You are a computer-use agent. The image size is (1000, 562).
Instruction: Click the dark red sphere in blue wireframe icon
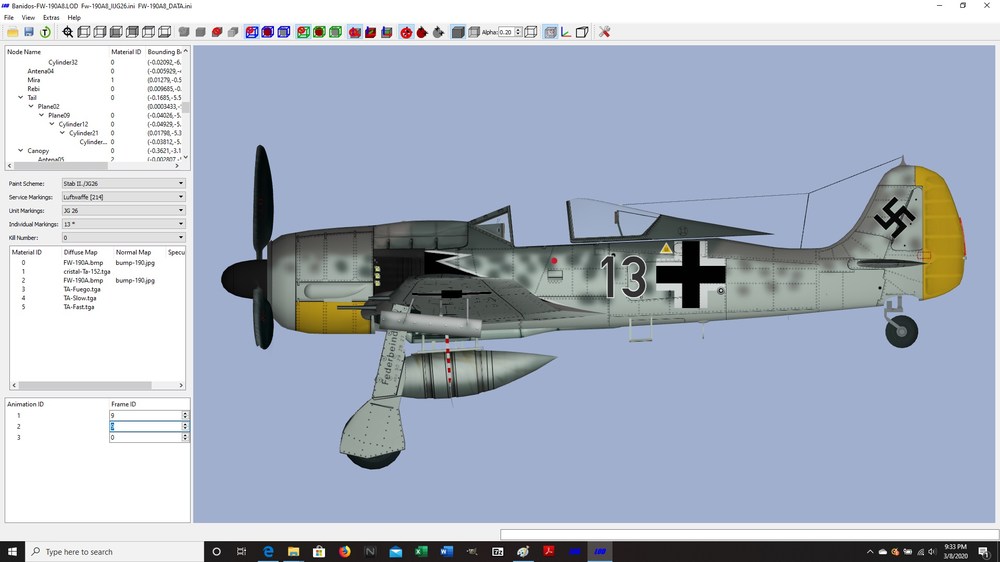268,32
